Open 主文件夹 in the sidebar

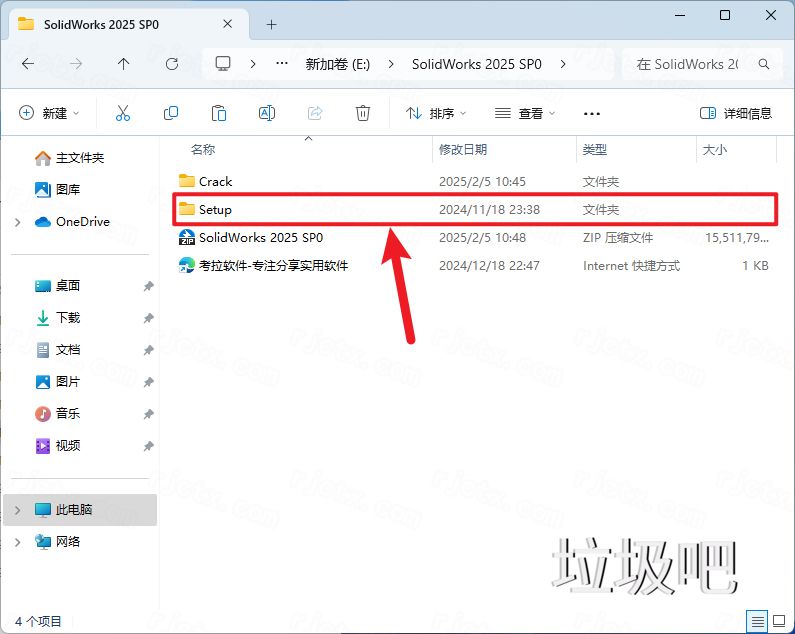(x=69, y=158)
